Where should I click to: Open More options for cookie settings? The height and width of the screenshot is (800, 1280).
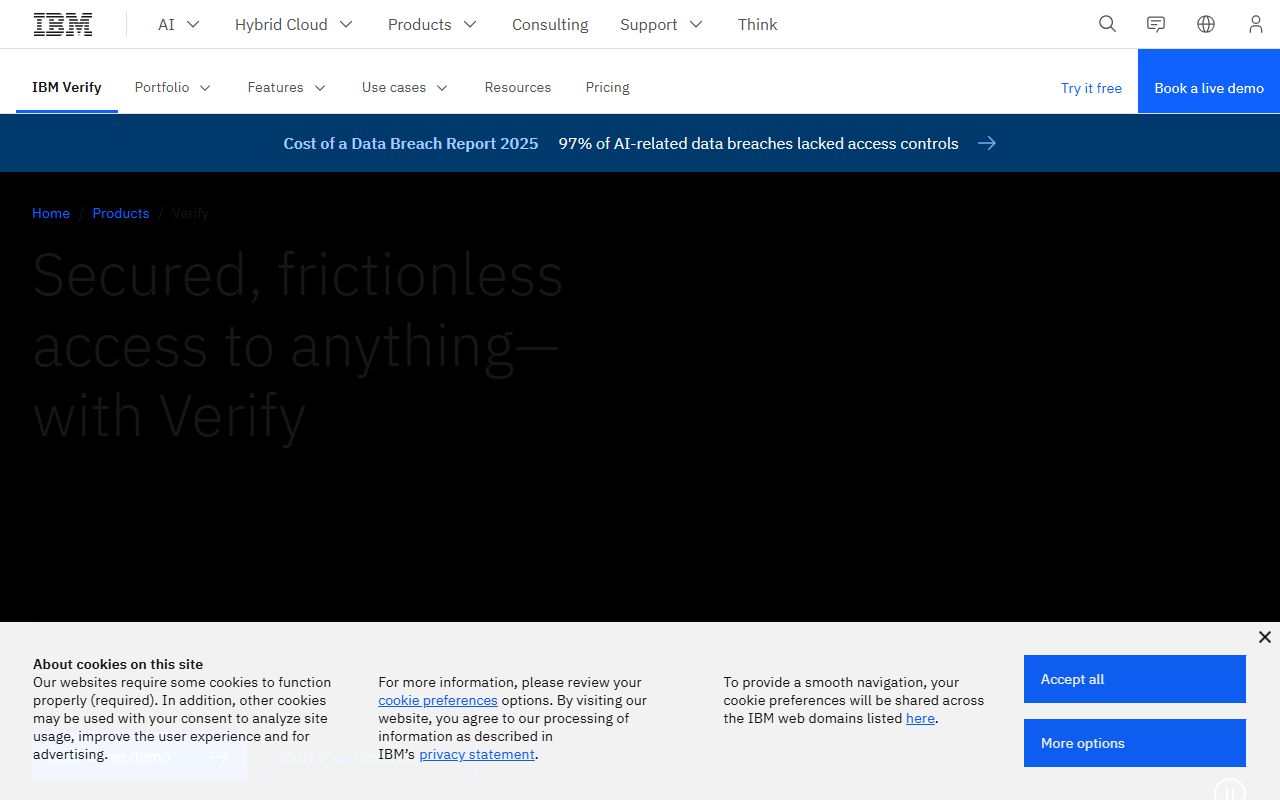tap(1134, 743)
